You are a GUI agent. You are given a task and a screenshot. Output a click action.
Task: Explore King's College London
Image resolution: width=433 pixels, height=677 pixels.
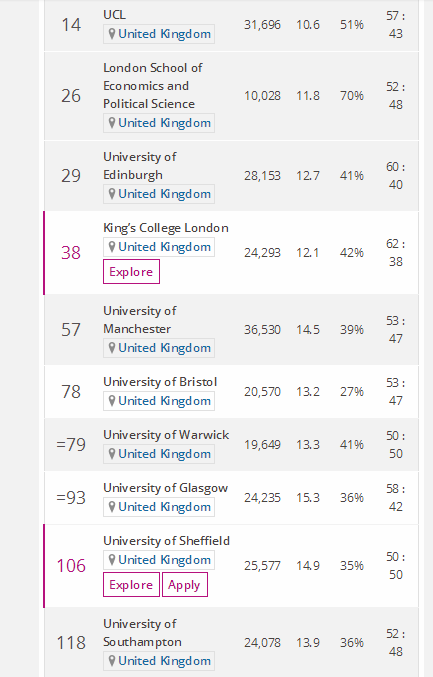point(131,272)
